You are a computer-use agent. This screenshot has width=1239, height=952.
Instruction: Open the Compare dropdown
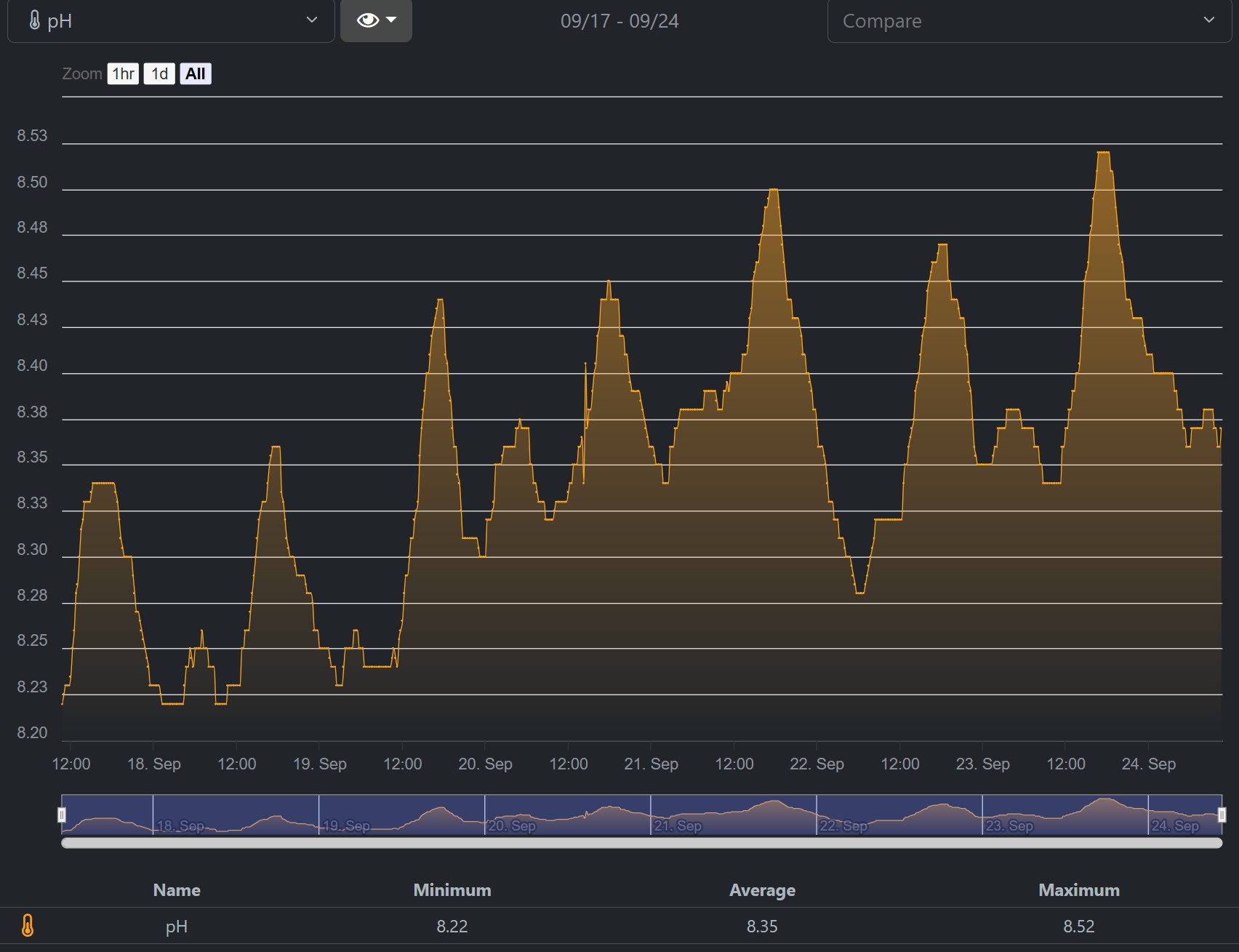point(1029,21)
